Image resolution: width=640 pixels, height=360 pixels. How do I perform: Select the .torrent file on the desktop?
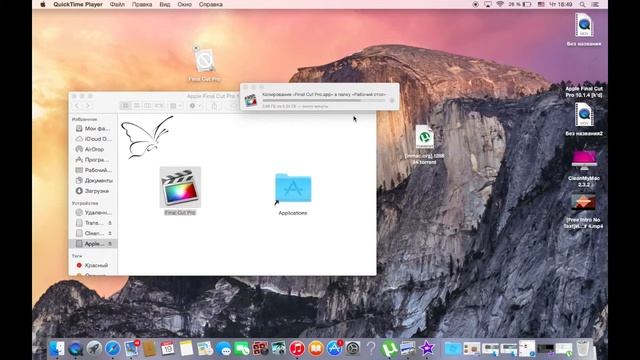point(424,137)
